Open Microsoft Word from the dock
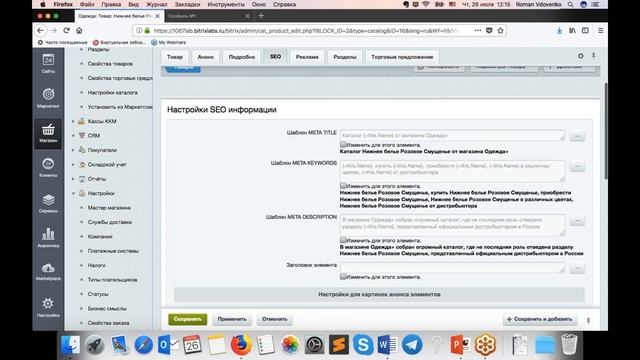 [387, 344]
